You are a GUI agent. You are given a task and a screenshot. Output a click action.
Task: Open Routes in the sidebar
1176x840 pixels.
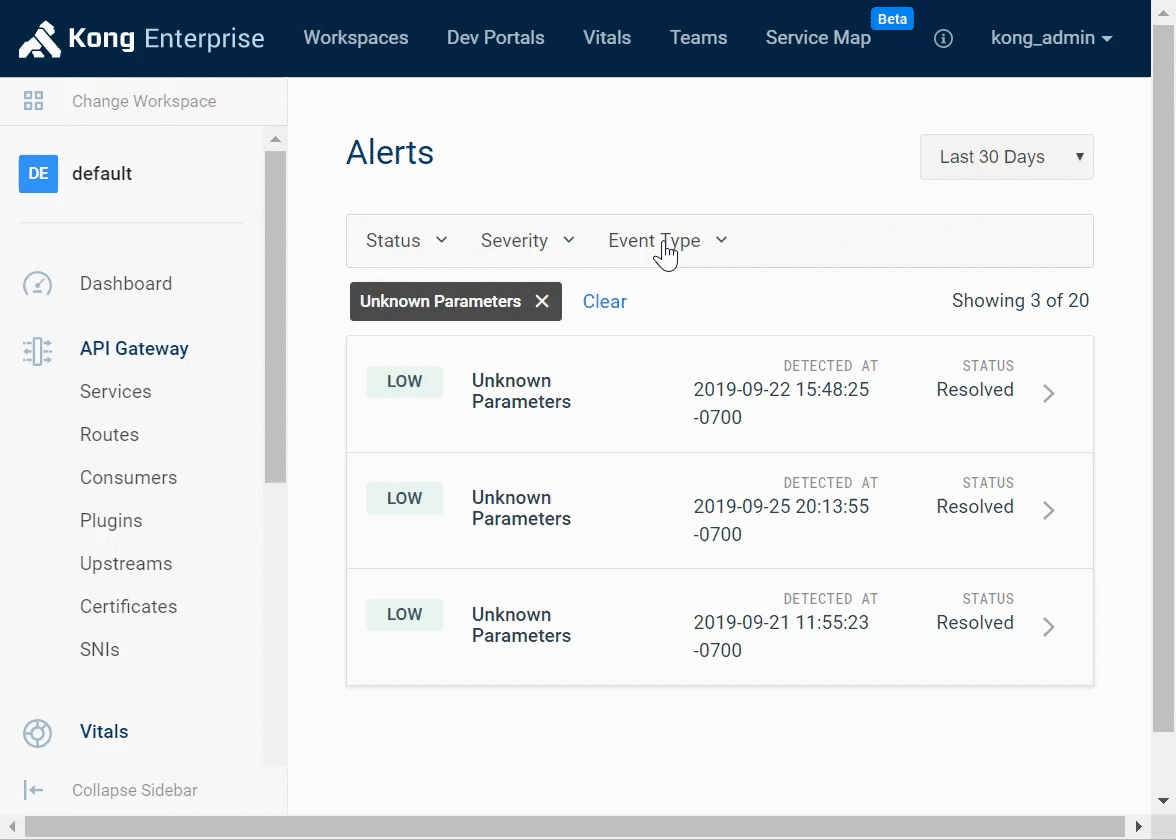[110, 434]
